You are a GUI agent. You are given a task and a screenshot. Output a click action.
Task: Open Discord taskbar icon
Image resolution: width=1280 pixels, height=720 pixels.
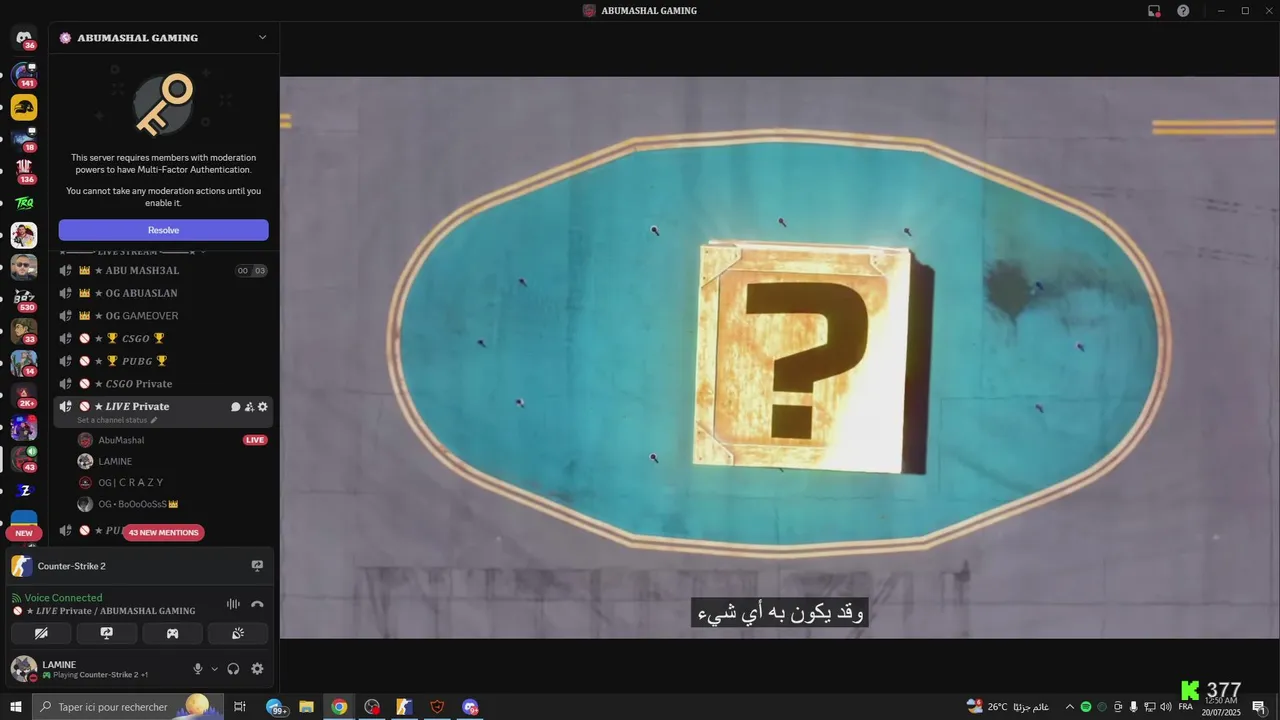(470, 707)
